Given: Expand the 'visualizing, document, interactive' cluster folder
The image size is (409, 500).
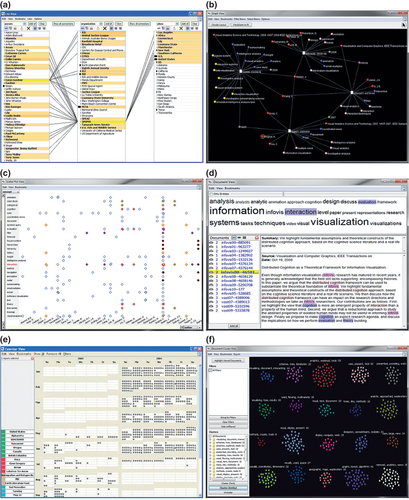Looking at the screenshot, I should pos(211,439).
